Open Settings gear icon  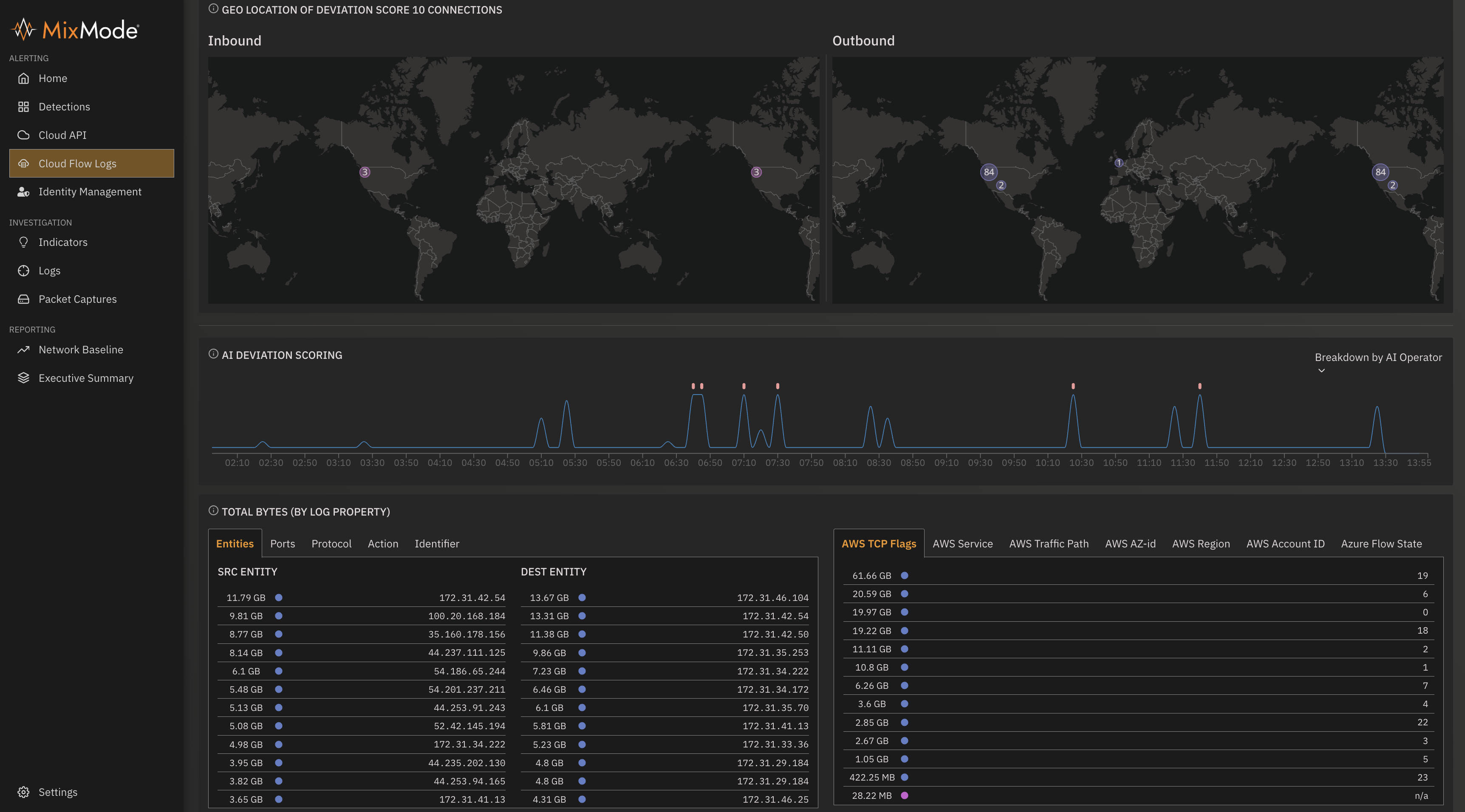click(x=23, y=792)
